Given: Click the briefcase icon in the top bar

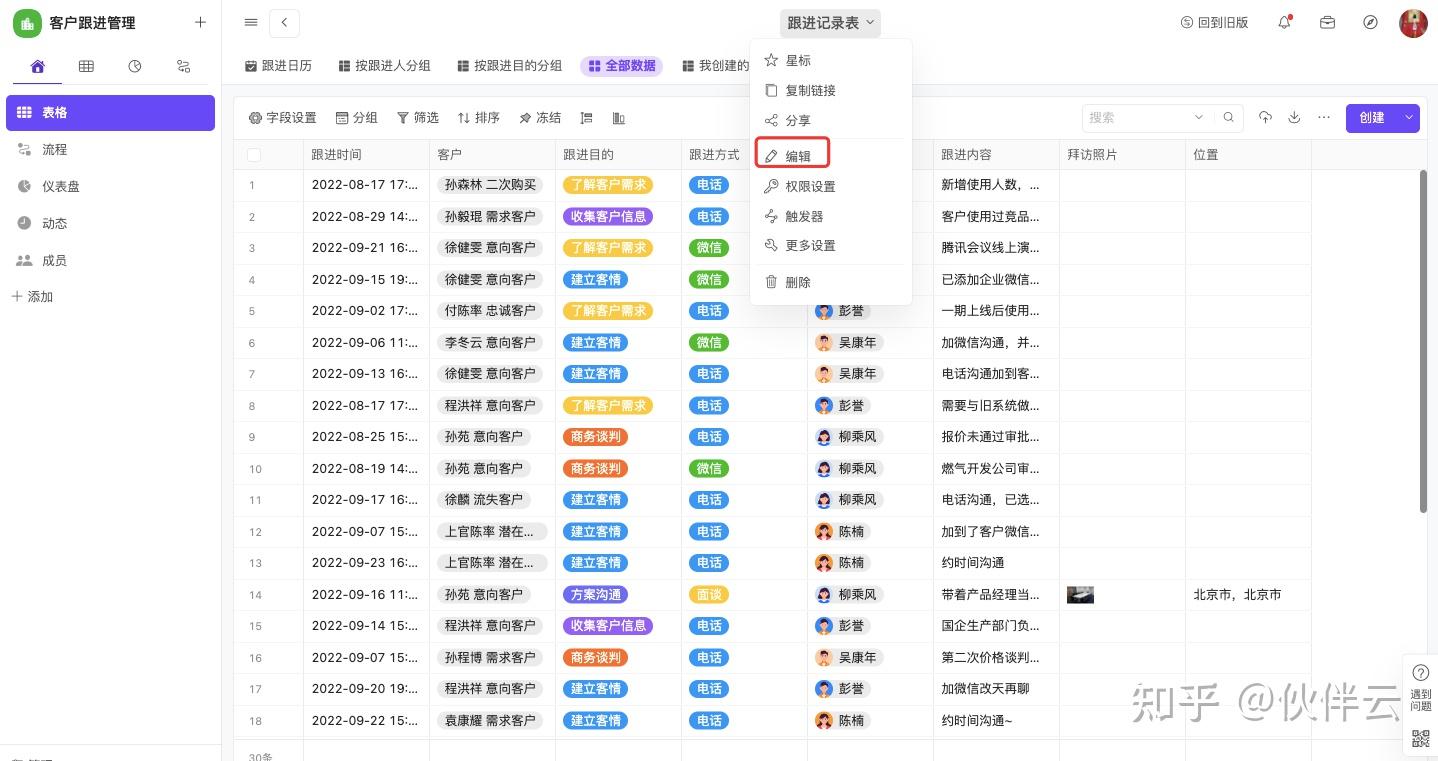Looking at the screenshot, I should [x=1328, y=22].
